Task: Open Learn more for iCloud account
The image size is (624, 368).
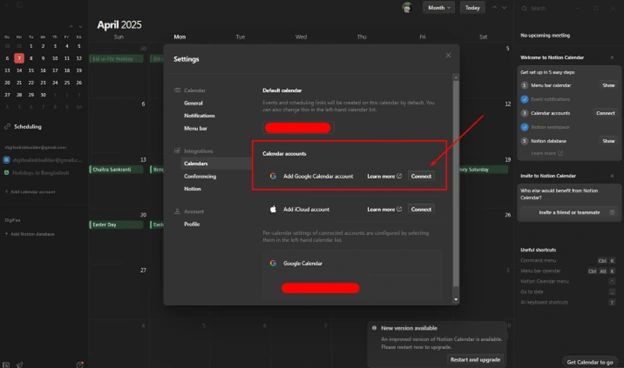Action: [x=384, y=209]
